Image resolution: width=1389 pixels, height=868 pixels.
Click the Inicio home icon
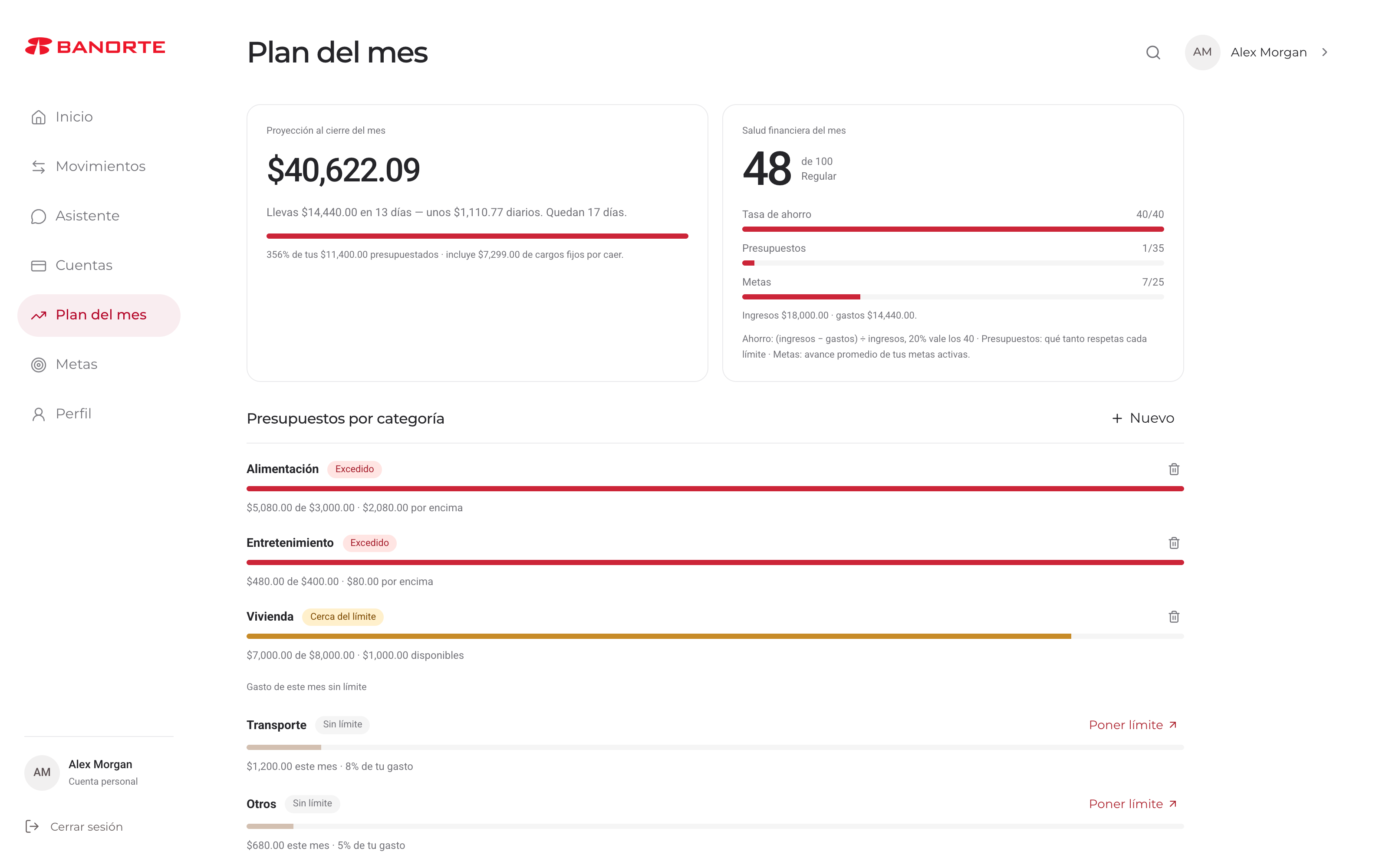pyautogui.click(x=39, y=117)
